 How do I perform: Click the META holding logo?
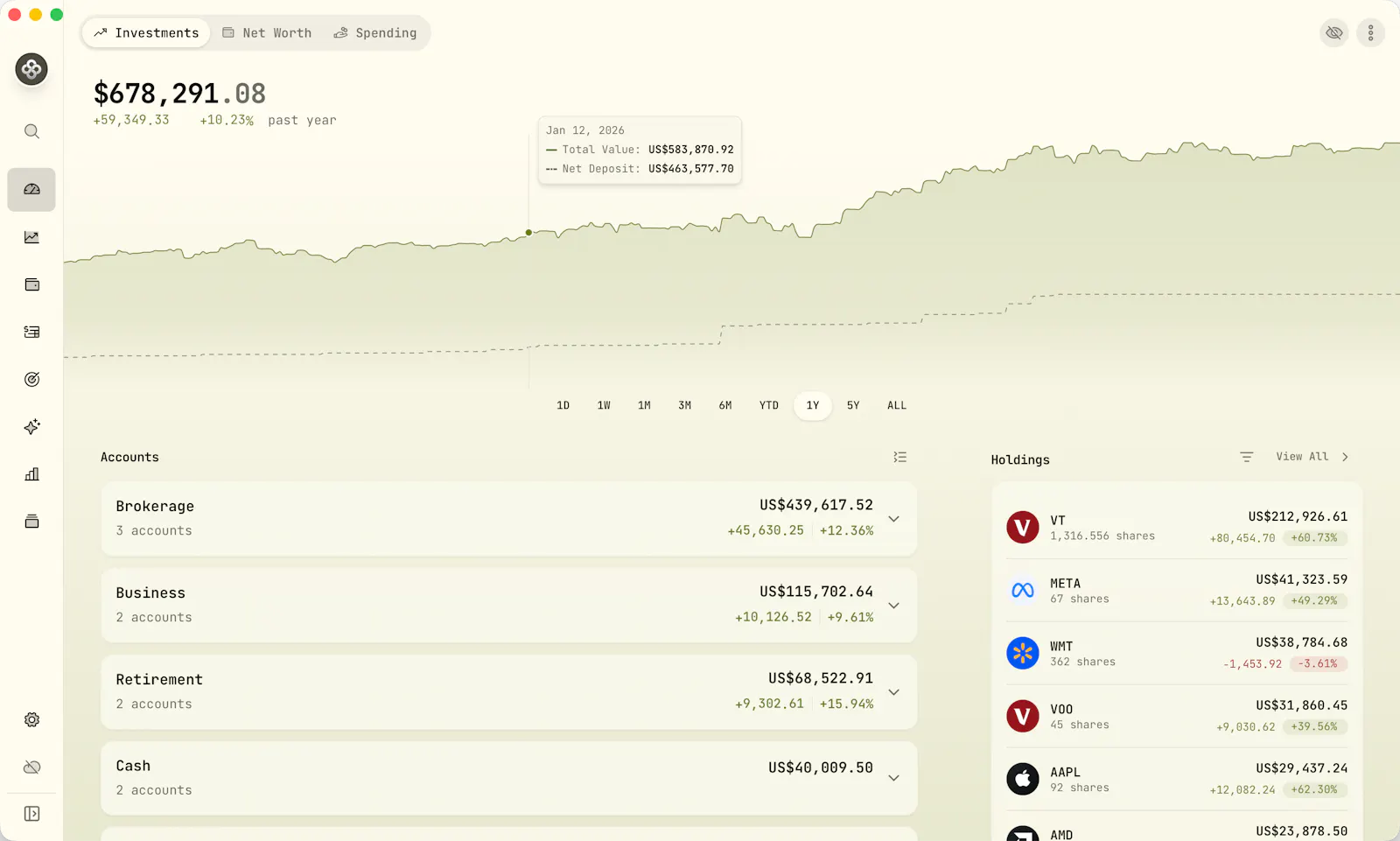(1022, 590)
